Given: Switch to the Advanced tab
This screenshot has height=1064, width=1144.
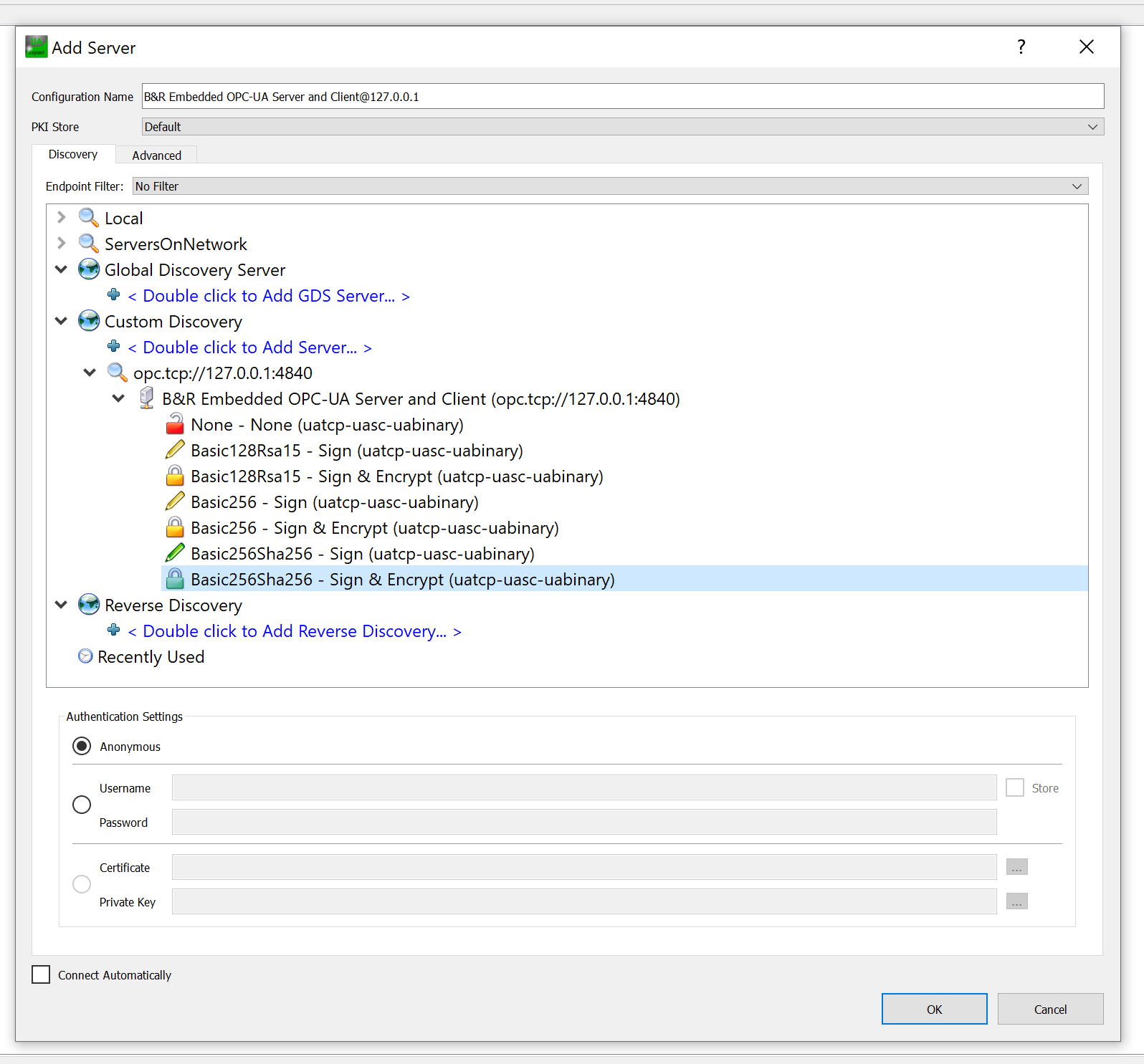Looking at the screenshot, I should [157, 155].
